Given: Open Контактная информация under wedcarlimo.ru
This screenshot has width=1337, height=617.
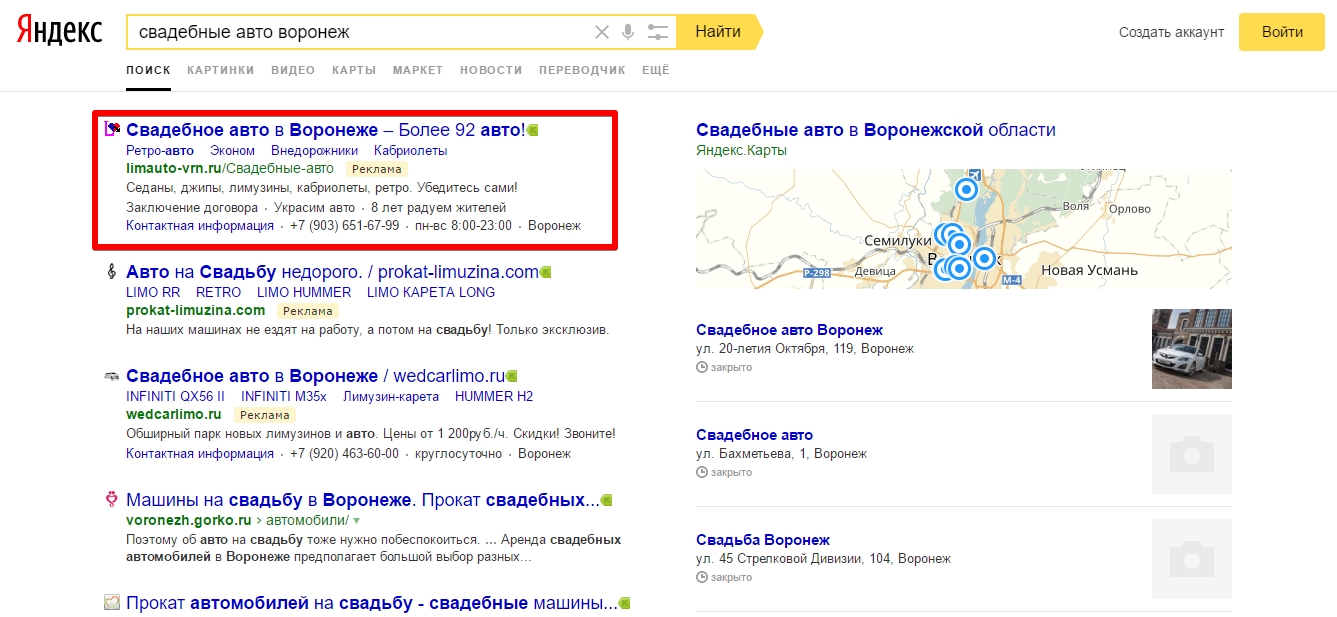Looking at the screenshot, I should tap(200, 453).
